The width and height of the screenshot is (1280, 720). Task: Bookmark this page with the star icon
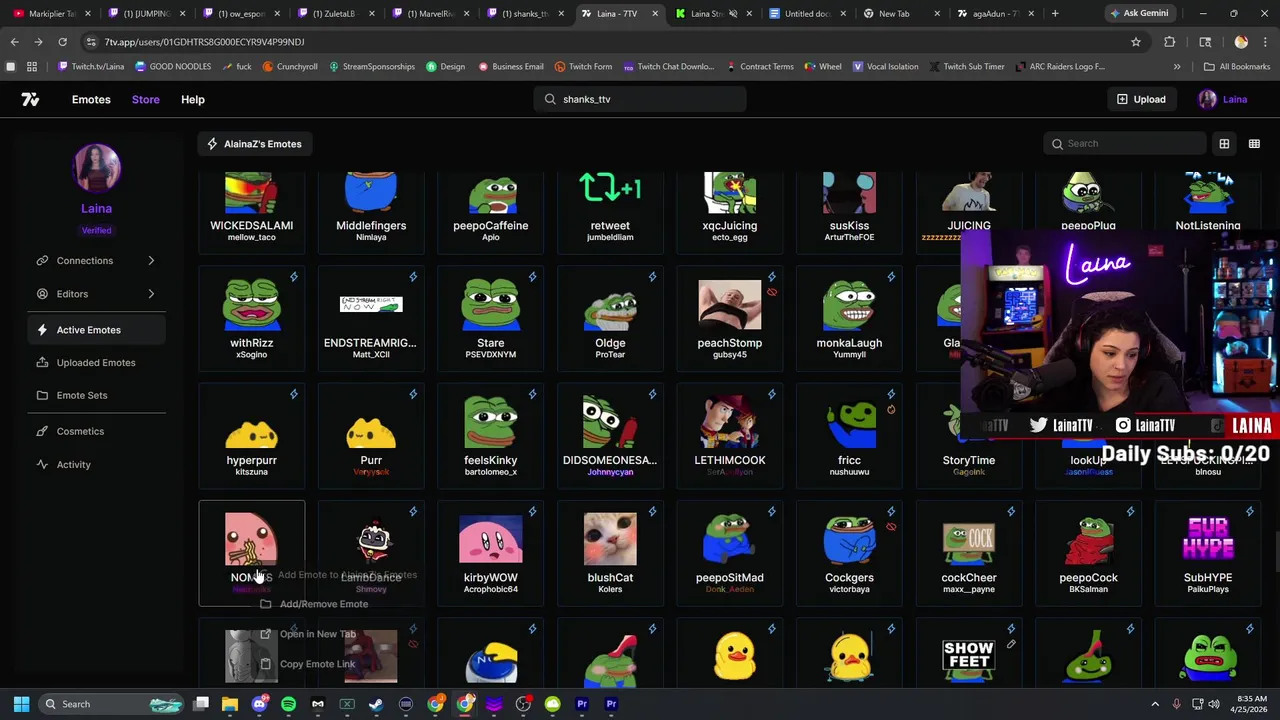point(1136,42)
